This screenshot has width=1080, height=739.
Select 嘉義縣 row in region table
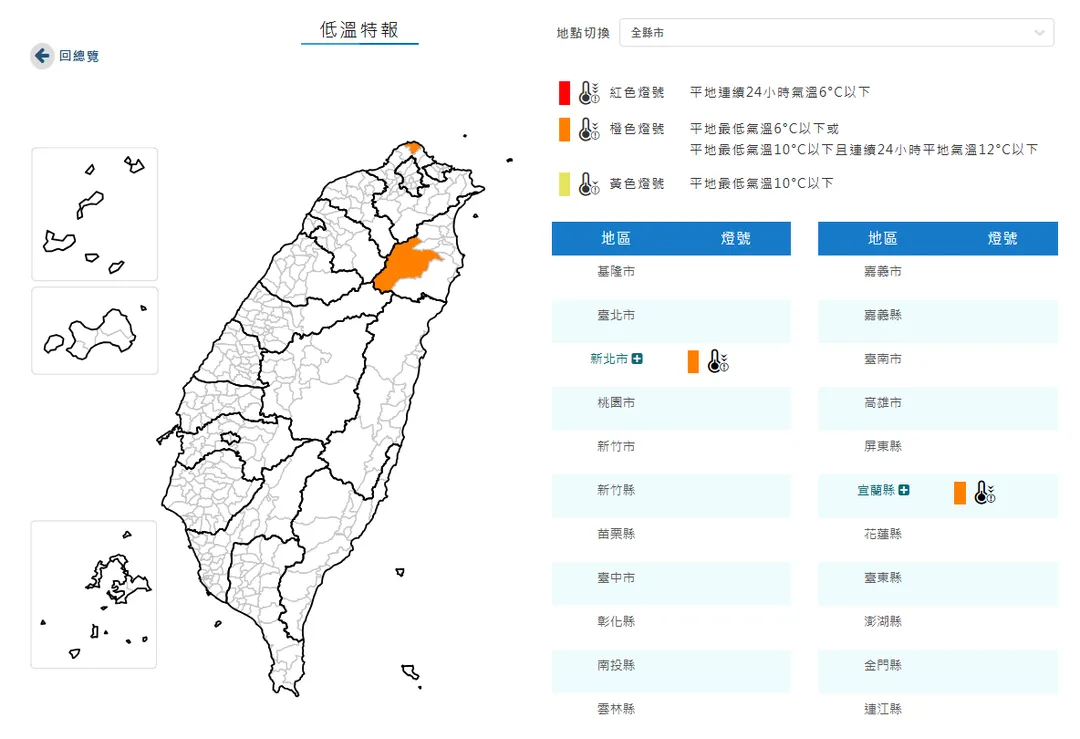(x=937, y=321)
